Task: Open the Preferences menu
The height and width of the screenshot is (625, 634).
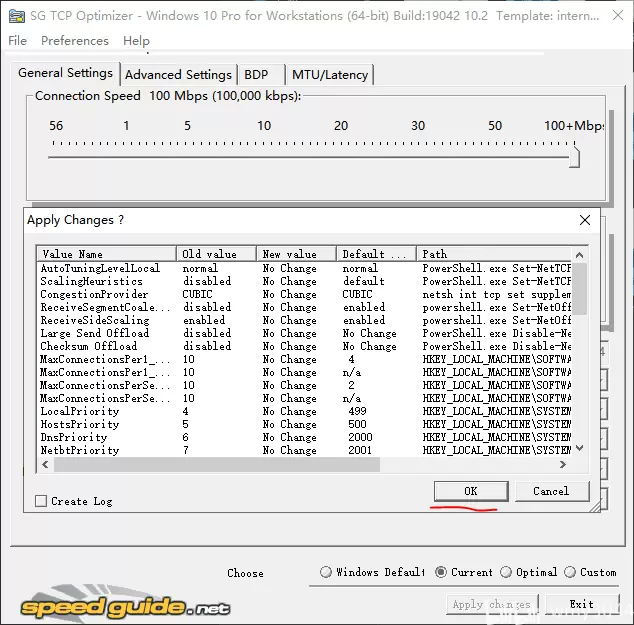Action: coord(75,41)
